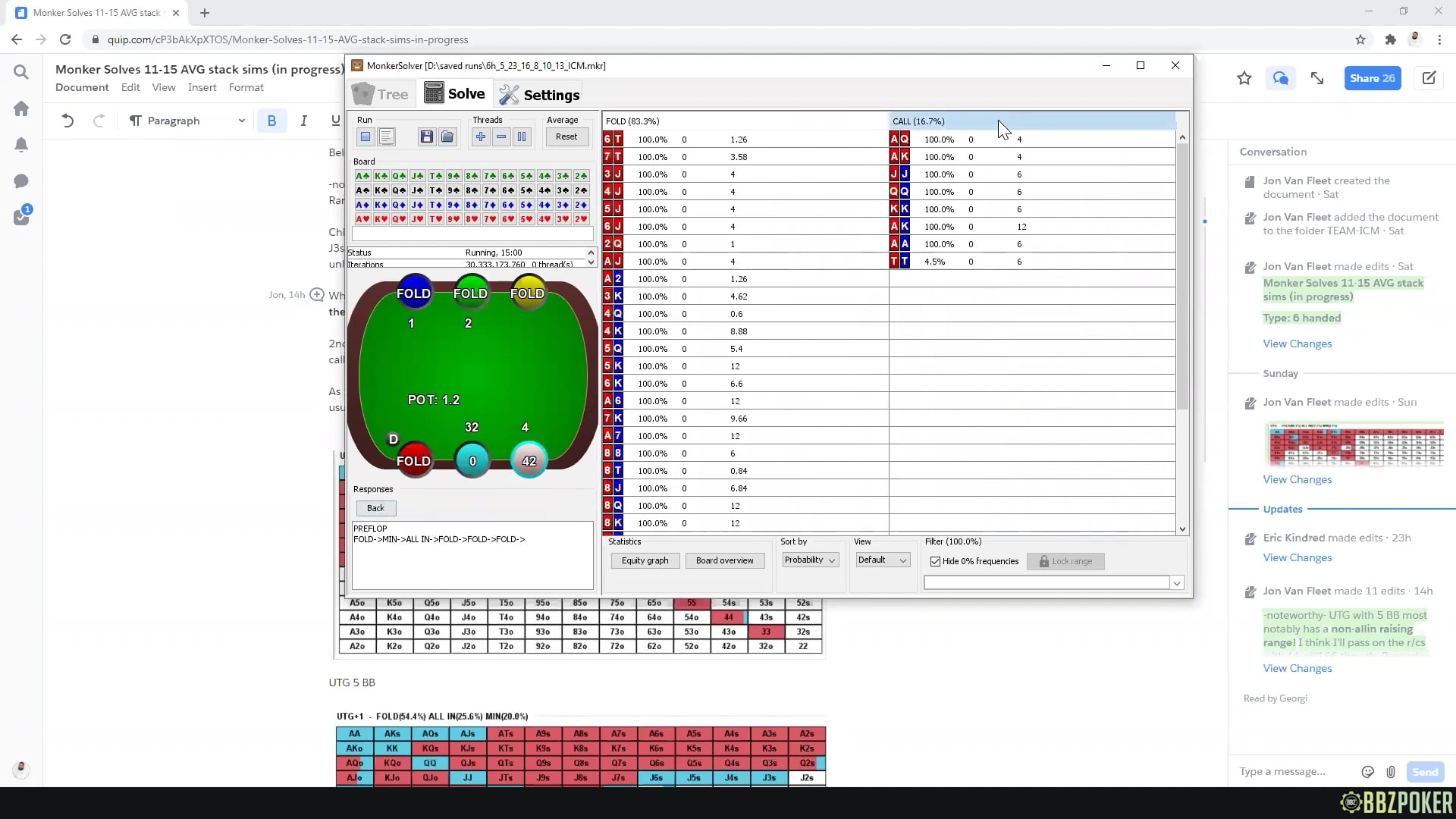
Task: Open a saved run file
Action: (x=447, y=136)
